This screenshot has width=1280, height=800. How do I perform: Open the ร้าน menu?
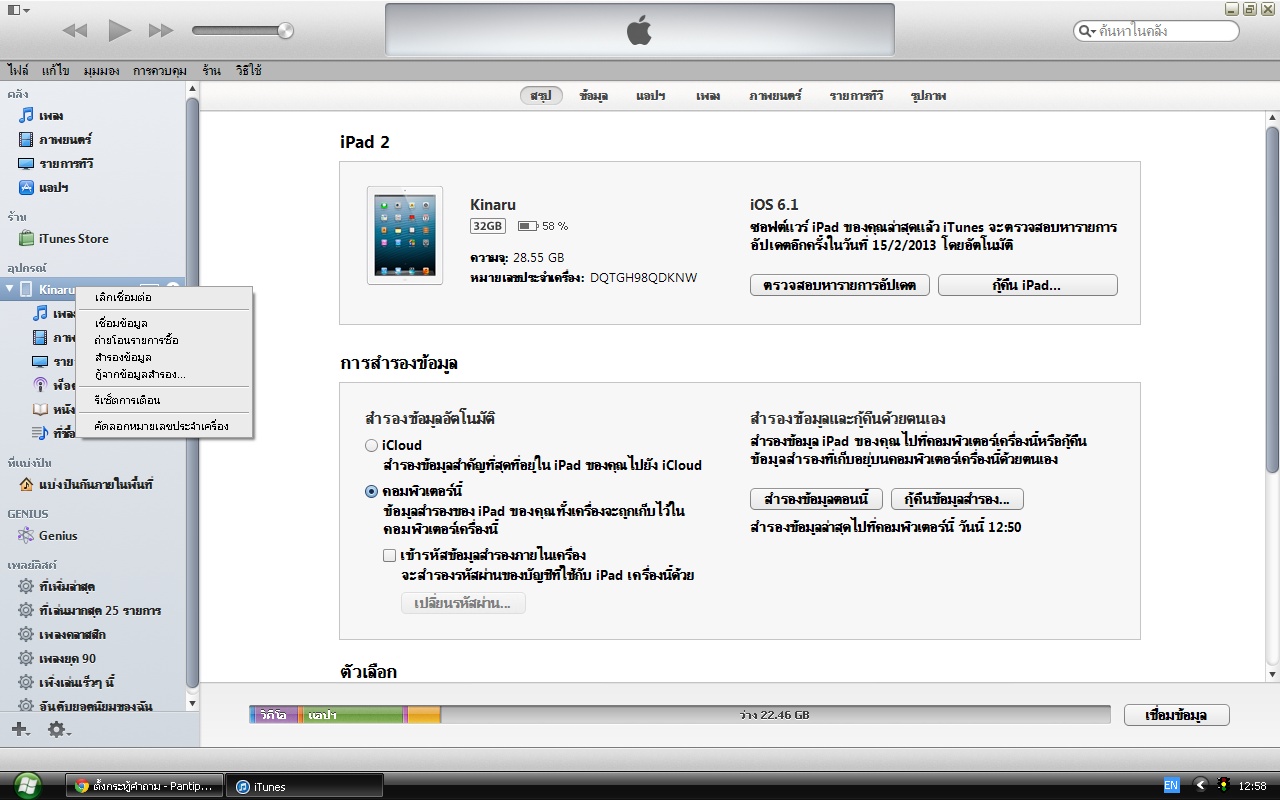tap(211, 71)
